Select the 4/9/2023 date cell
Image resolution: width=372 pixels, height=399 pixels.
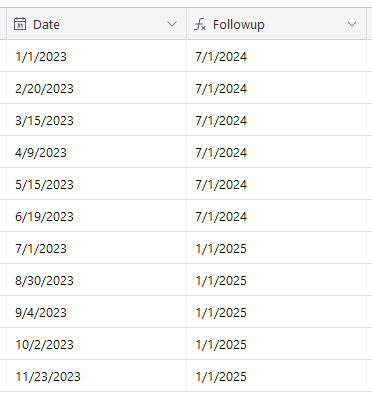tap(96, 152)
